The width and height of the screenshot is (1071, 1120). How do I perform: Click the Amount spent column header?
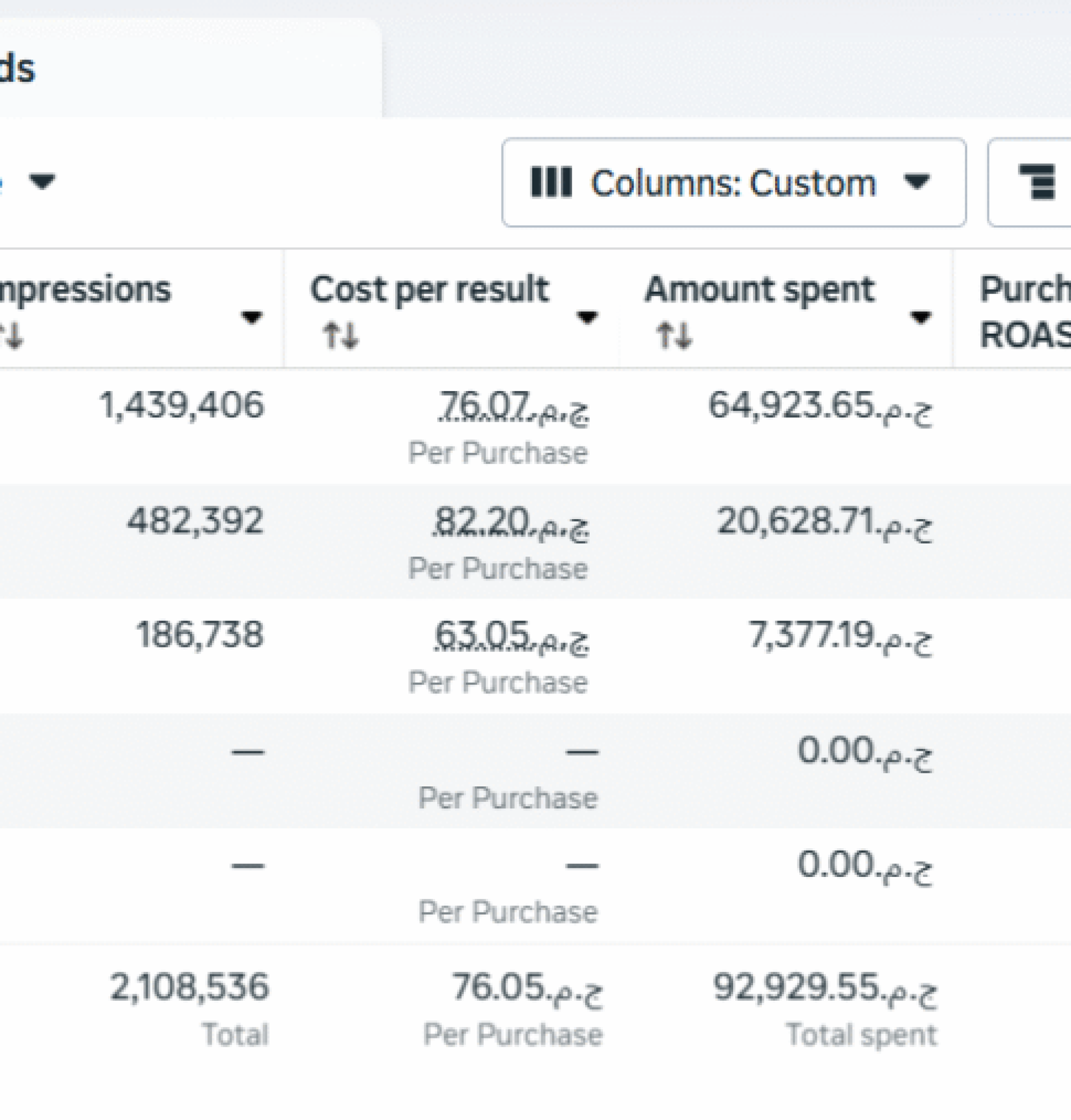pyautogui.click(x=760, y=289)
